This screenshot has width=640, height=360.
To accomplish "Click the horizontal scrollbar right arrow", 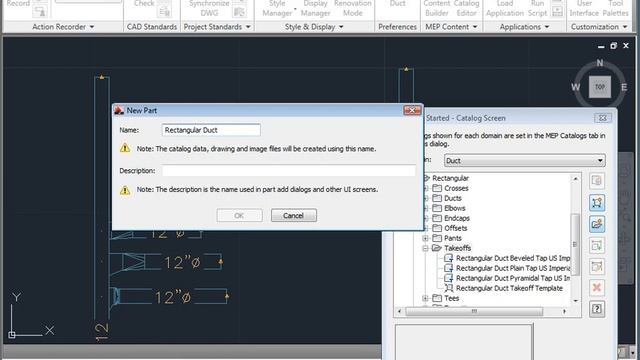I will click(564, 311).
